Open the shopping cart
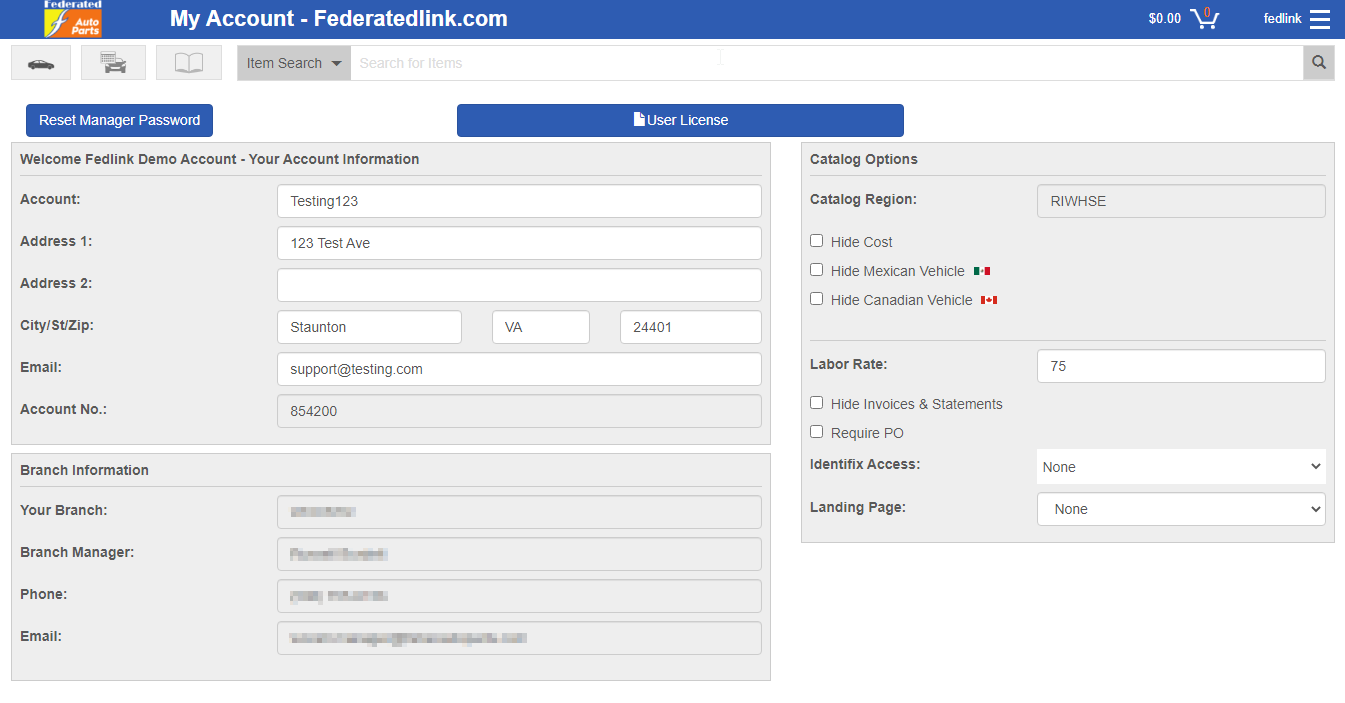The image size is (1345, 703). point(1205,19)
